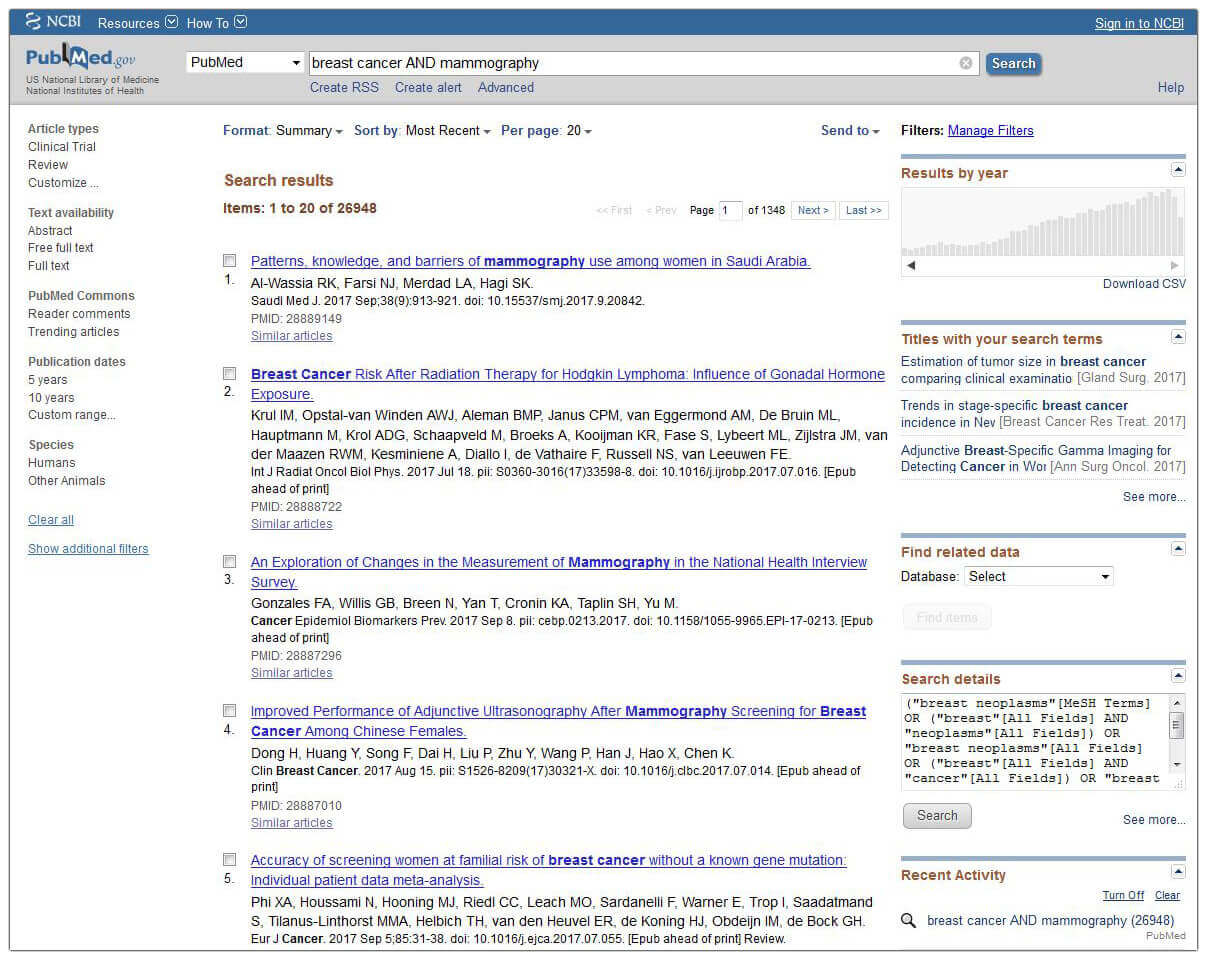Collapse the Search details panel
The width and height of the screenshot is (1205, 958).
[x=1178, y=676]
